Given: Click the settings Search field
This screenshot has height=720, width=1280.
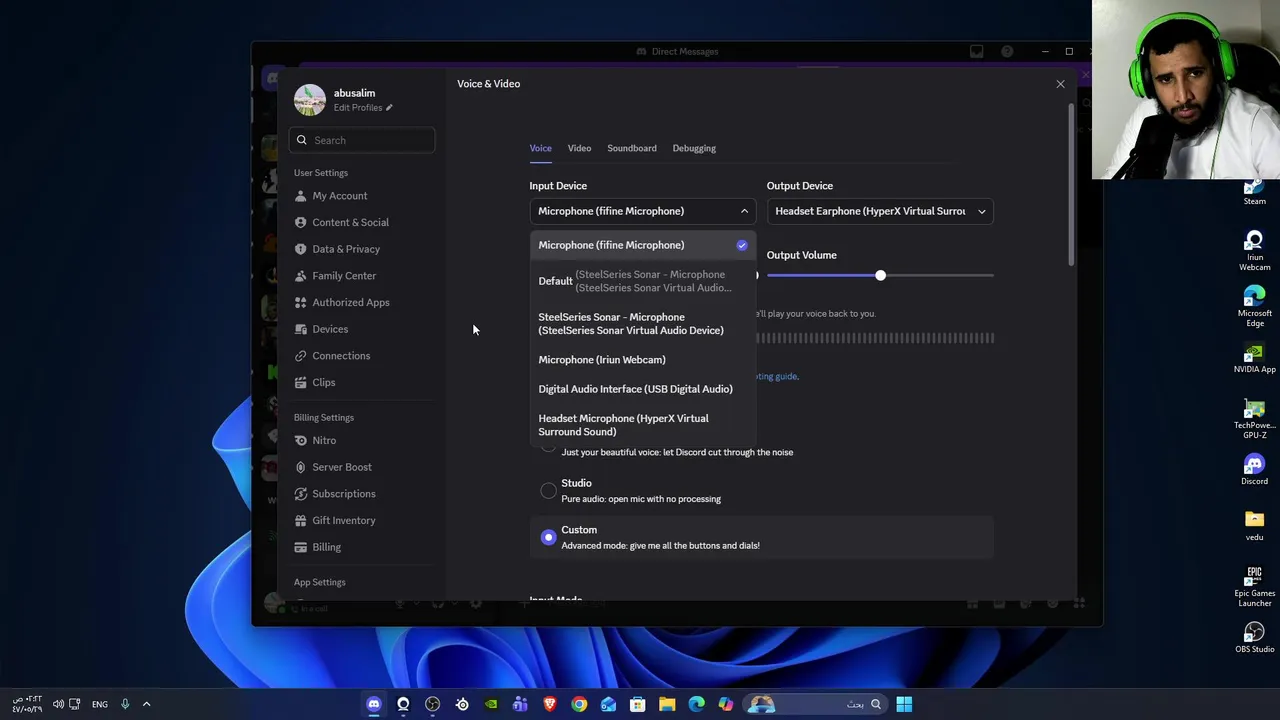Looking at the screenshot, I should pyautogui.click(x=362, y=140).
